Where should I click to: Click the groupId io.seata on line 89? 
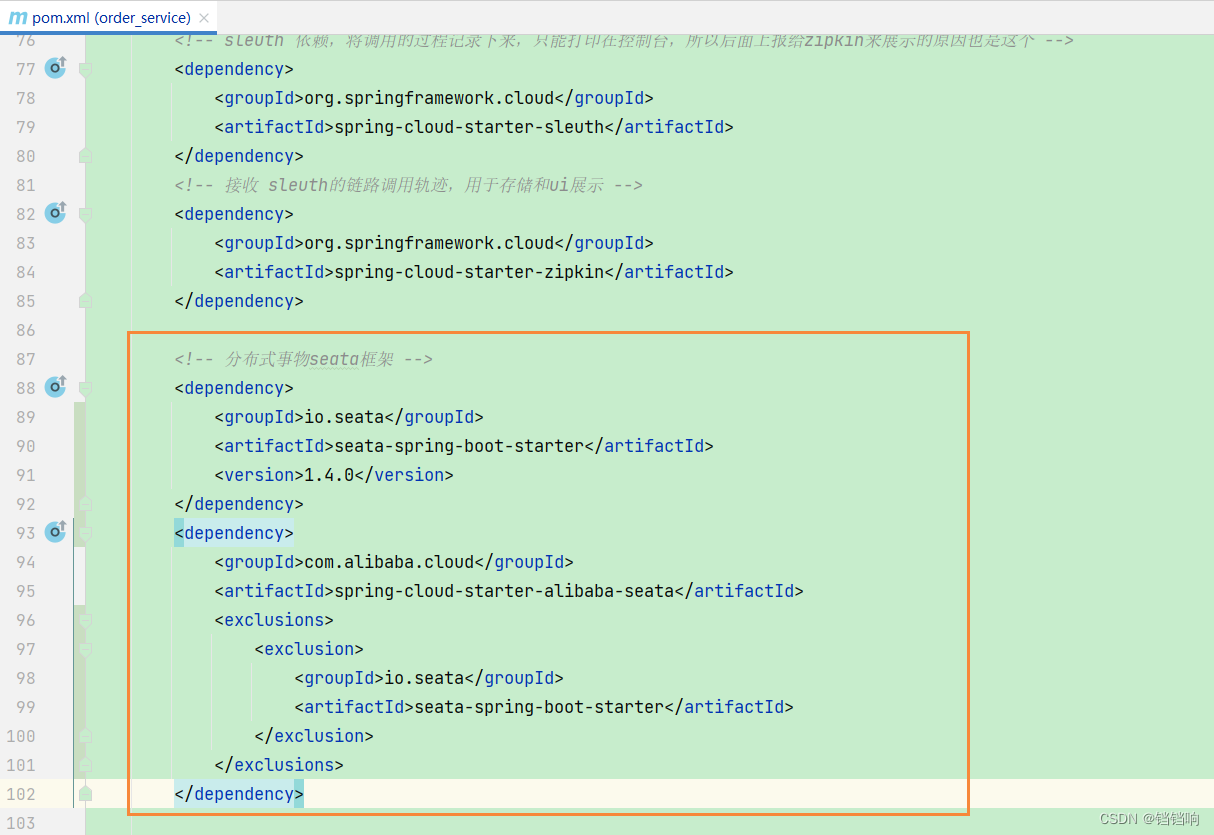(x=344, y=417)
